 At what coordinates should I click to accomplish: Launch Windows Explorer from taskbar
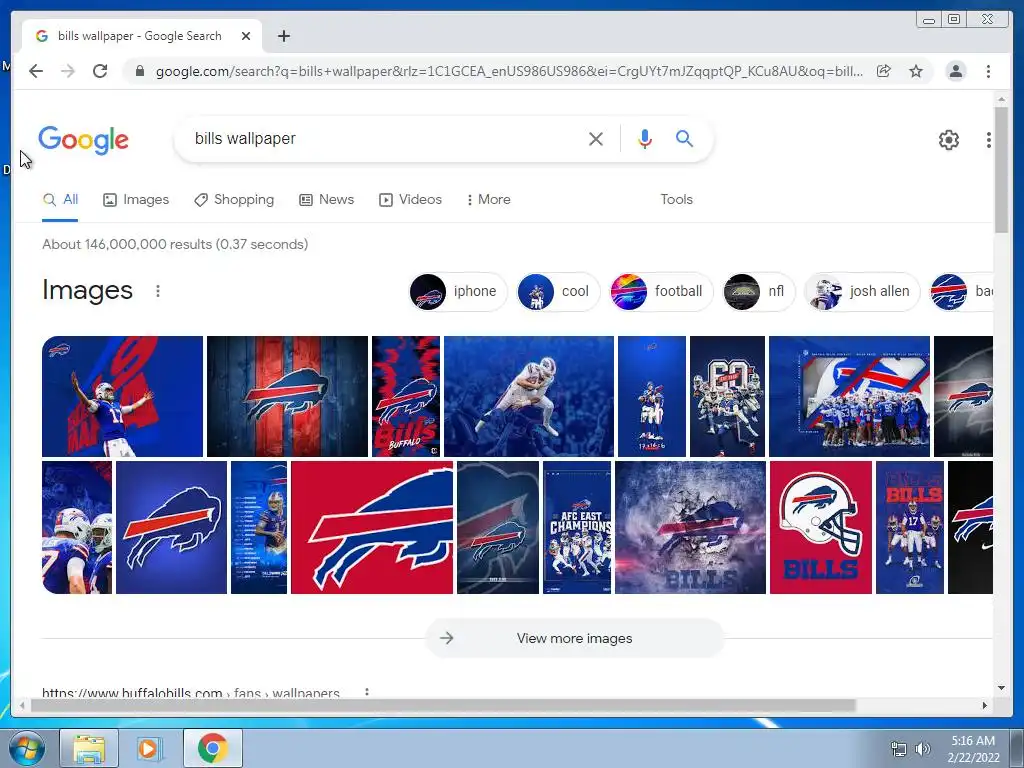point(89,748)
